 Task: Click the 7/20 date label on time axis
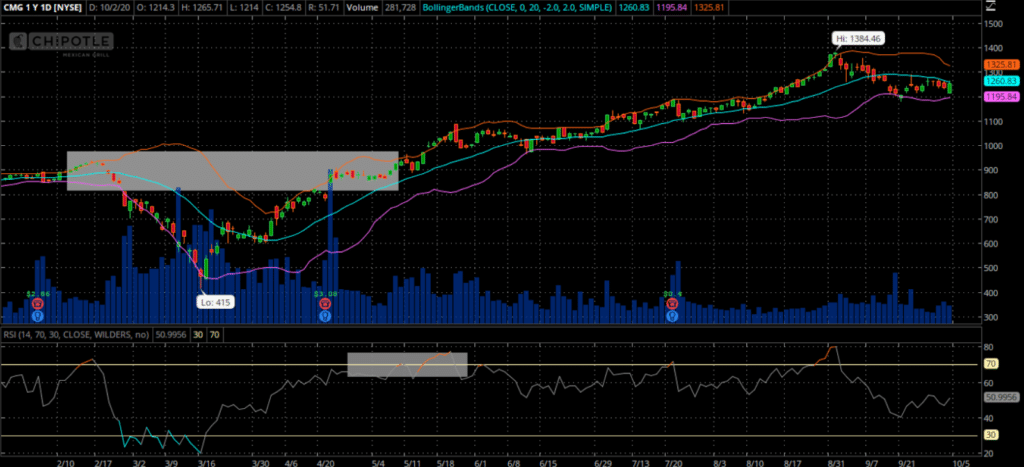(x=674, y=461)
